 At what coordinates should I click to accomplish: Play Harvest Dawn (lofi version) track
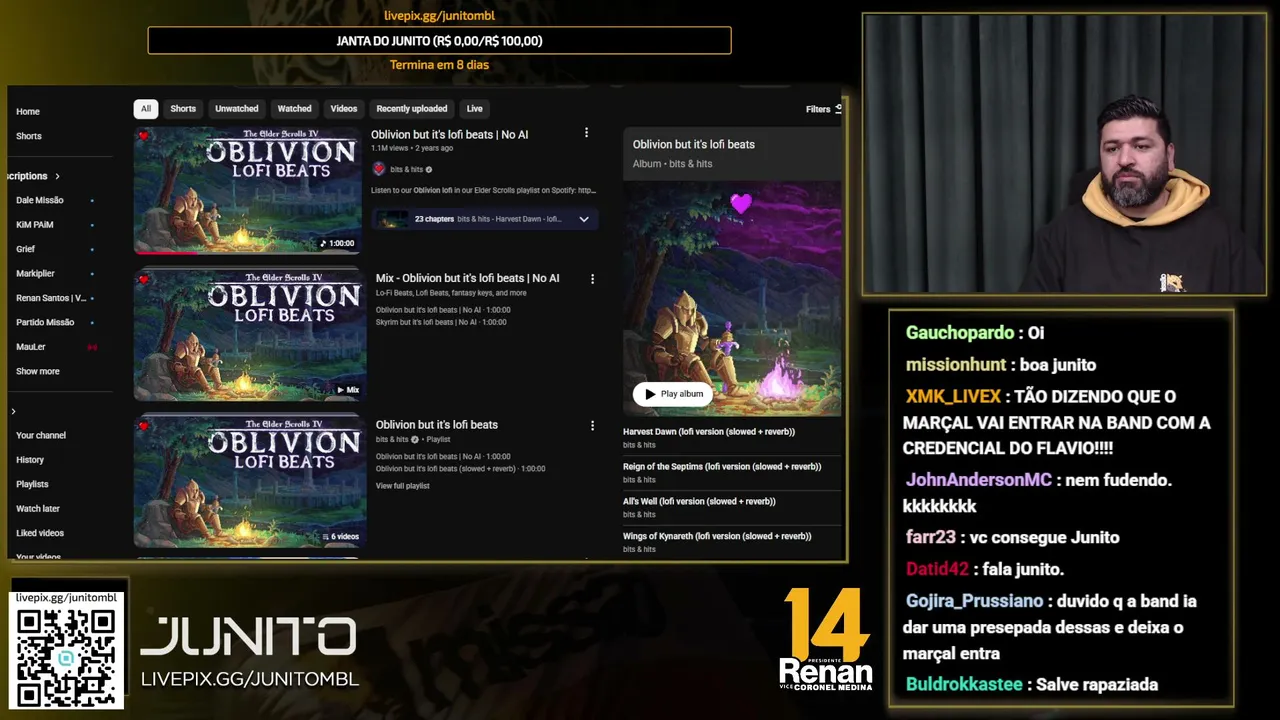(709, 432)
